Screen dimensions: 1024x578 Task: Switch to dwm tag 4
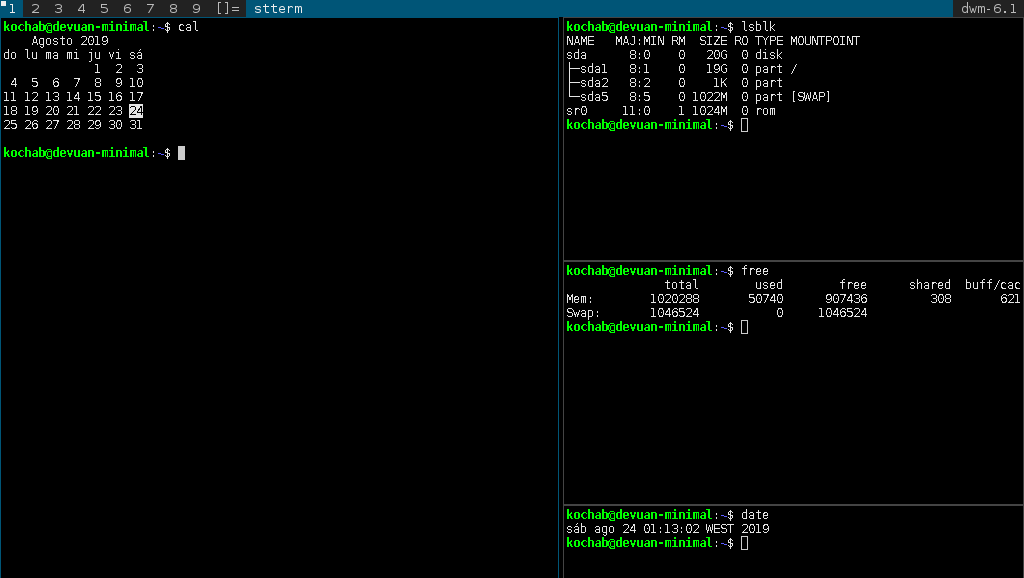tap(81, 8)
